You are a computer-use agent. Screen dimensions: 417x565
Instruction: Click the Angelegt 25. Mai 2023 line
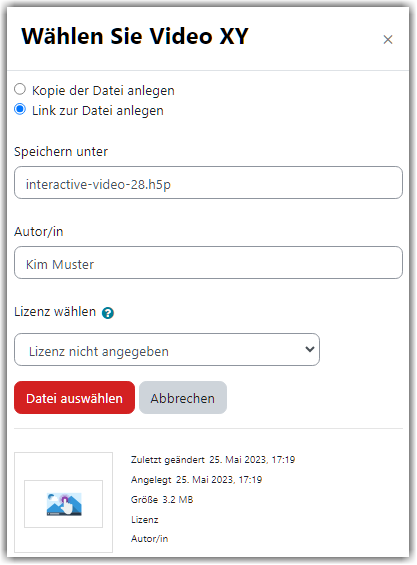[x=196, y=480]
